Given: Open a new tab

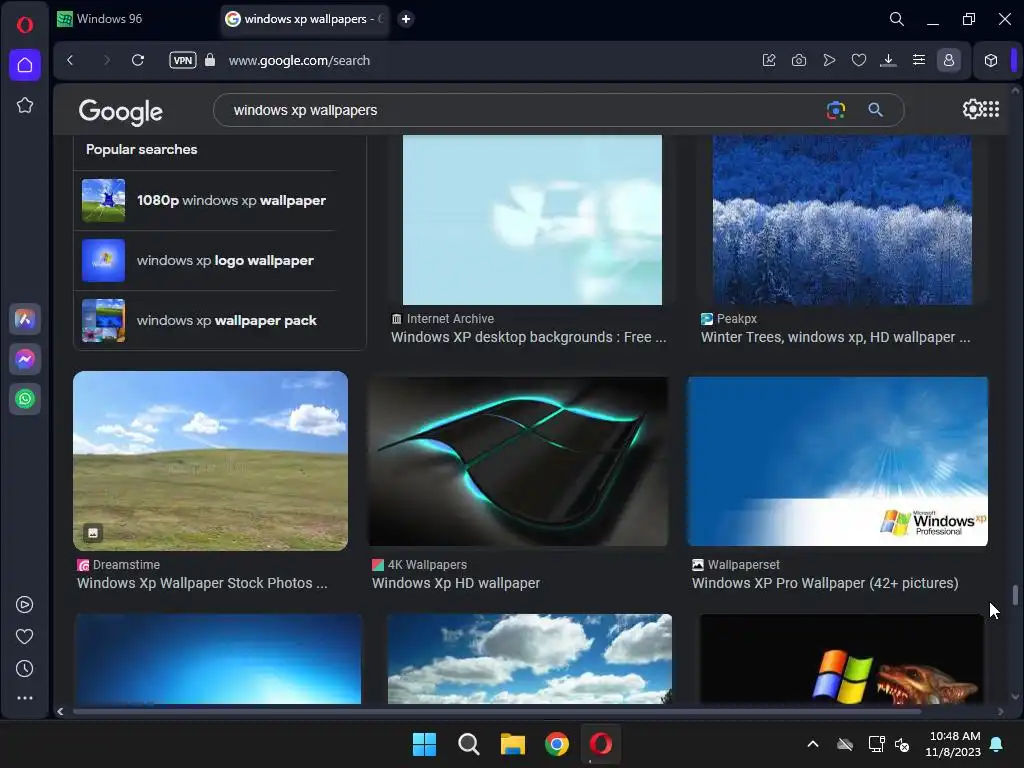Looking at the screenshot, I should tap(406, 19).
